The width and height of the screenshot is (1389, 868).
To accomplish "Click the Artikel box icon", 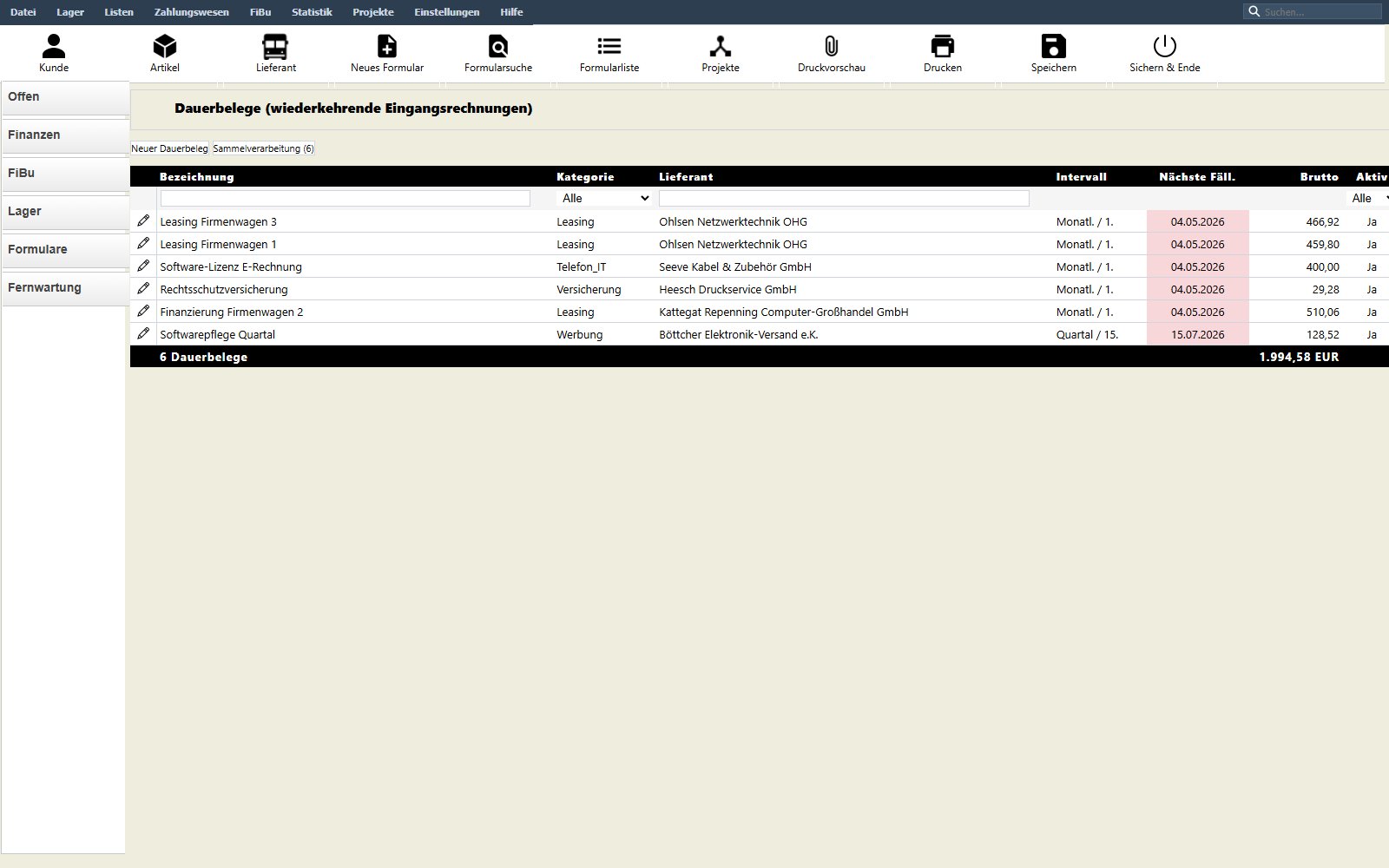I will click(x=165, y=46).
